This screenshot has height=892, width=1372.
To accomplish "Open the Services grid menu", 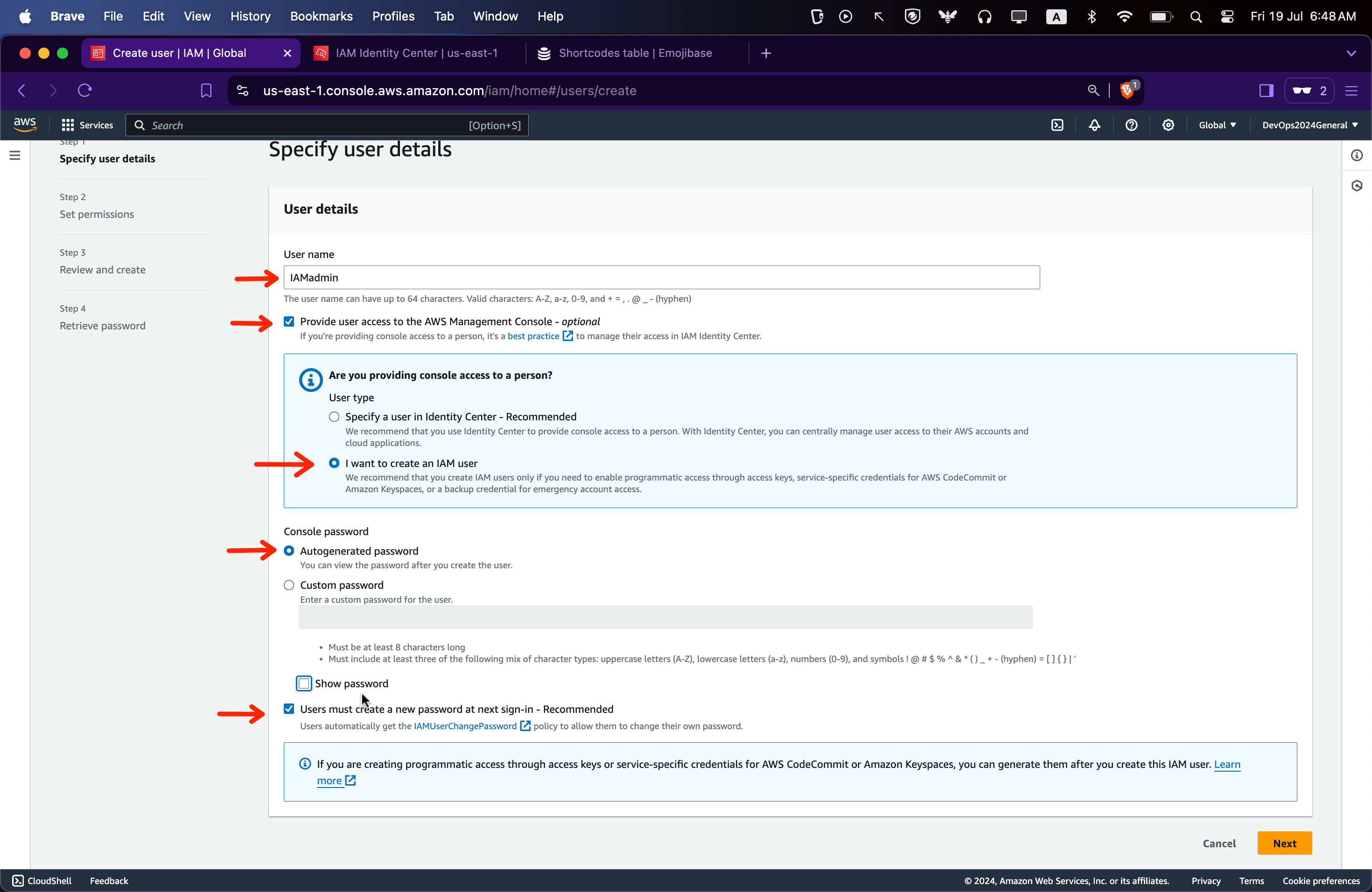I will (x=88, y=125).
